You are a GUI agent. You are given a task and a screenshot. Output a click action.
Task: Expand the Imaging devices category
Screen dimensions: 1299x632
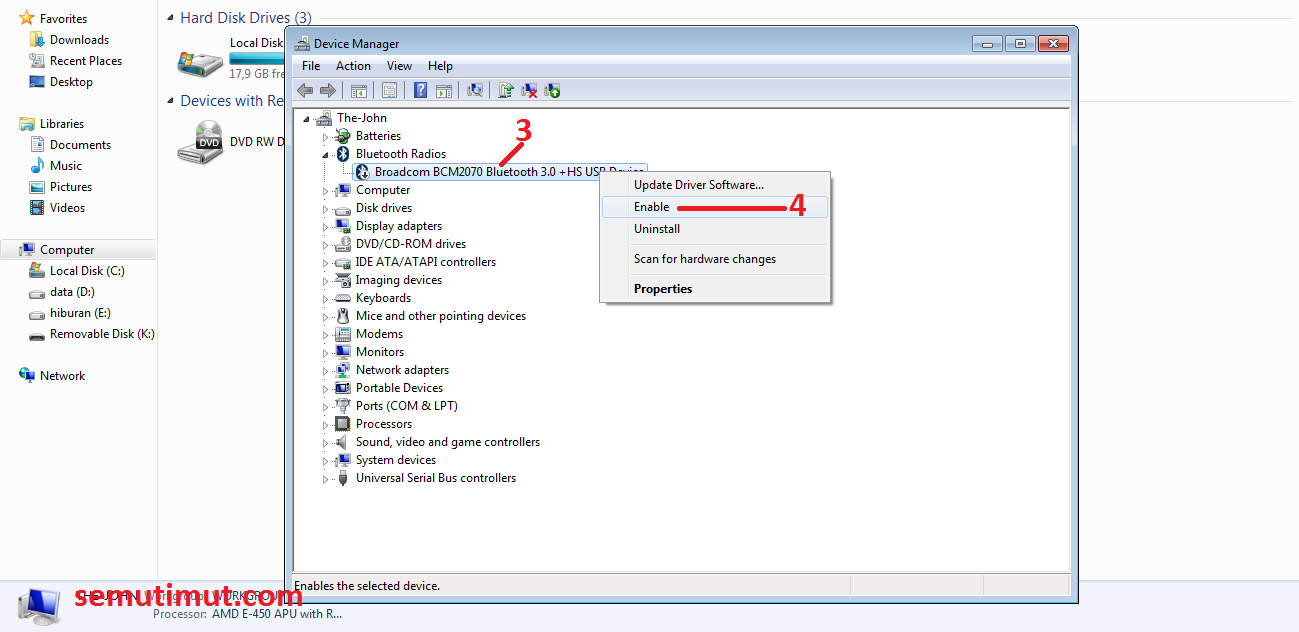pos(326,280)
